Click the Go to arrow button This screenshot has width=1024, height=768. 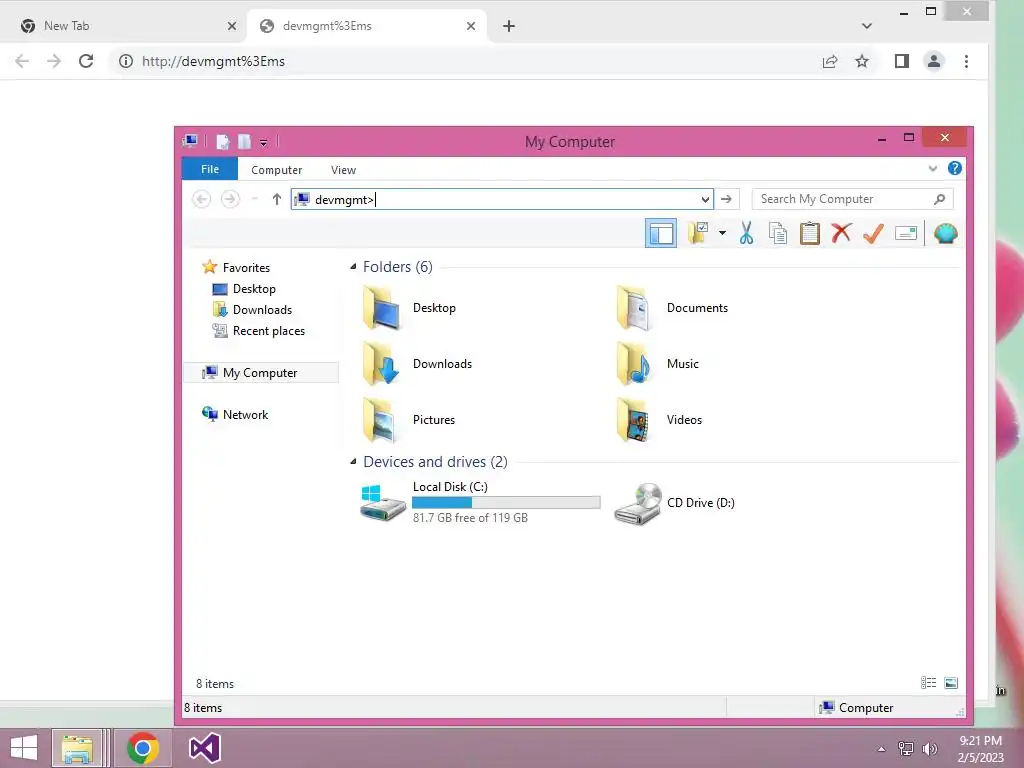click(726, 199)
